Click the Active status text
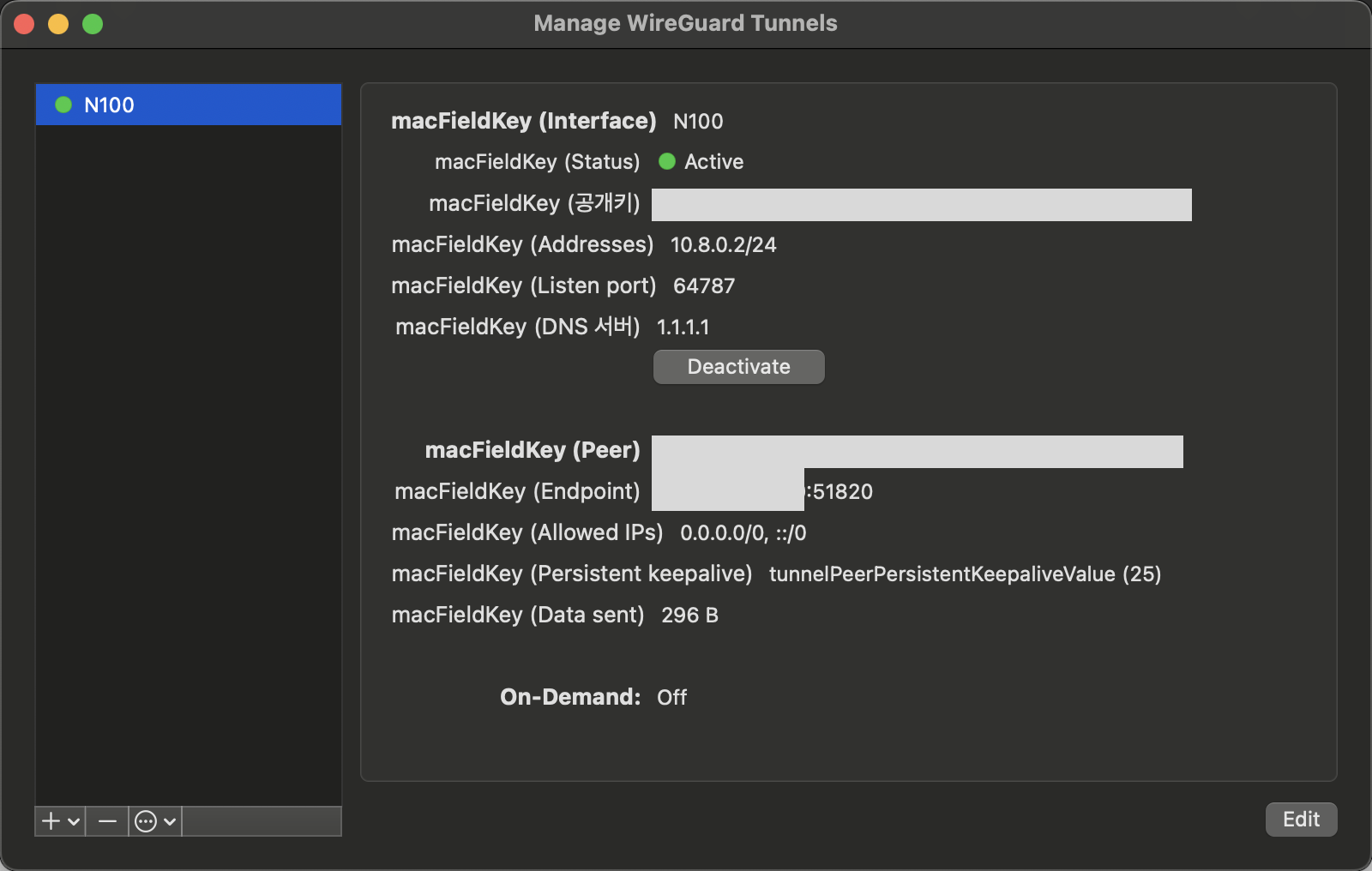 pyautogui.click(x=714, y=162)
